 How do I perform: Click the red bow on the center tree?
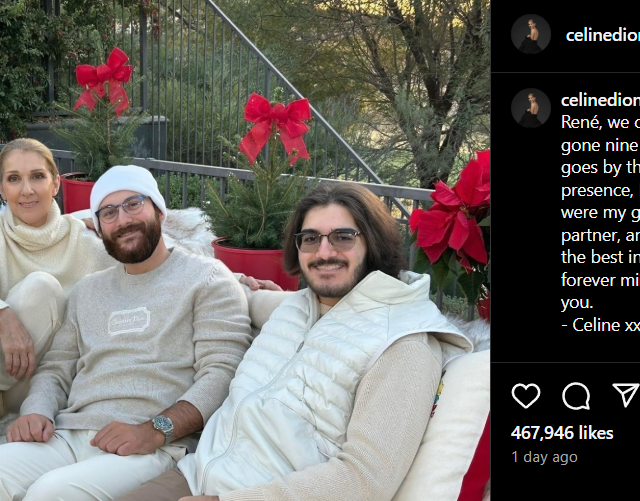(x=276, y=127)
